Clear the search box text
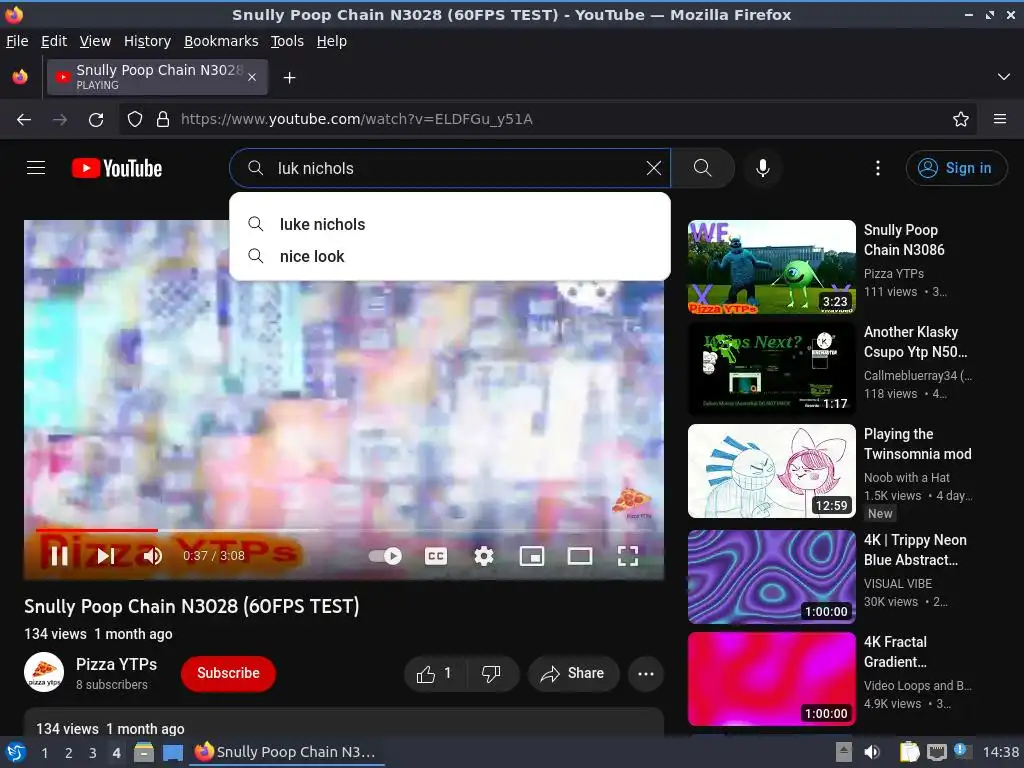 [654, 168]
